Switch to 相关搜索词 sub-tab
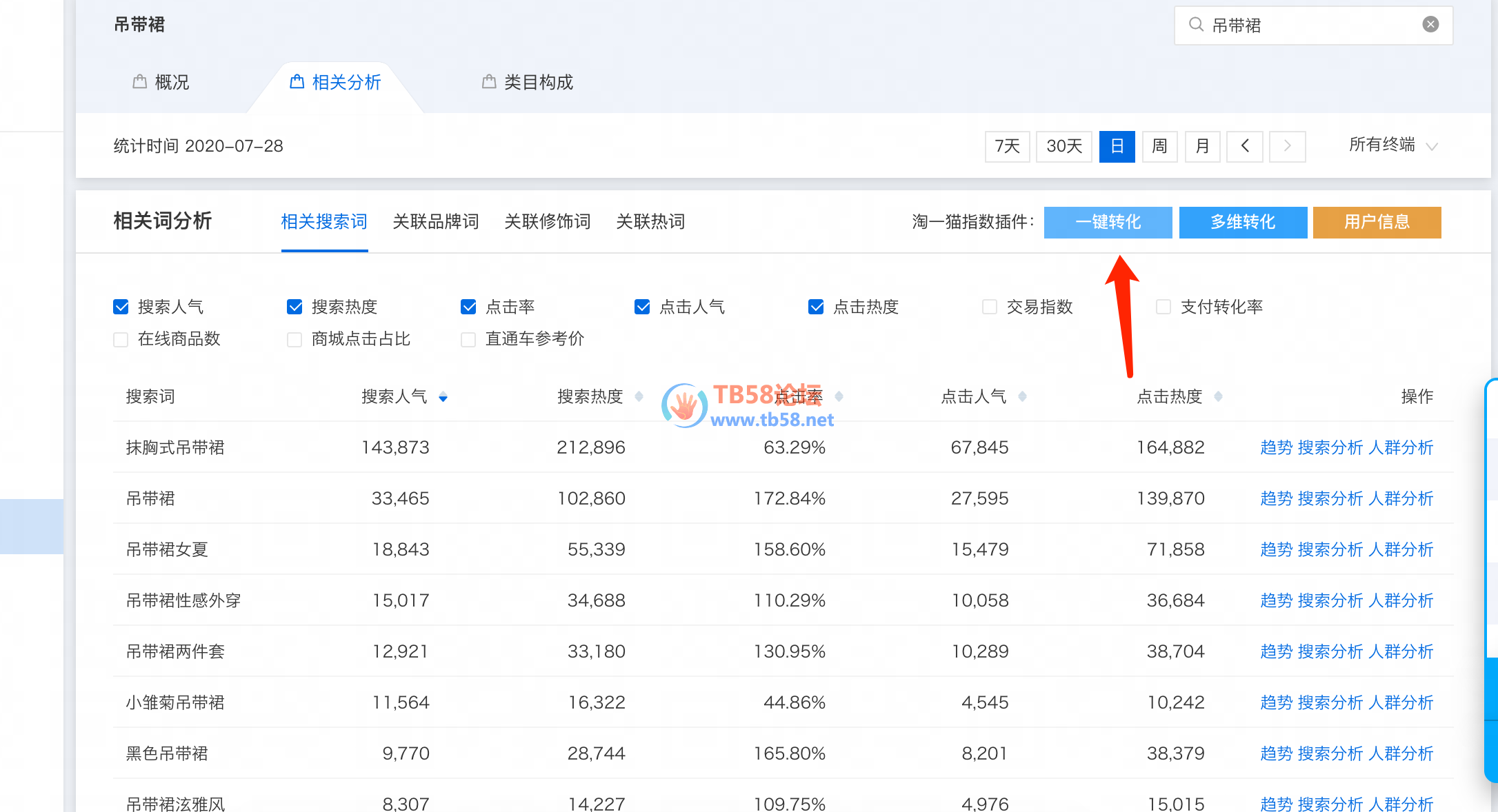Screen dimensions: 1498x812 coord(324,222)
